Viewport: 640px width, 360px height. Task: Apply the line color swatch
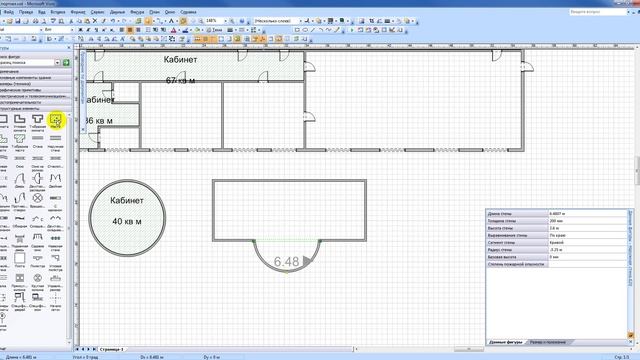pyautogui.click(x=185, y=30)
